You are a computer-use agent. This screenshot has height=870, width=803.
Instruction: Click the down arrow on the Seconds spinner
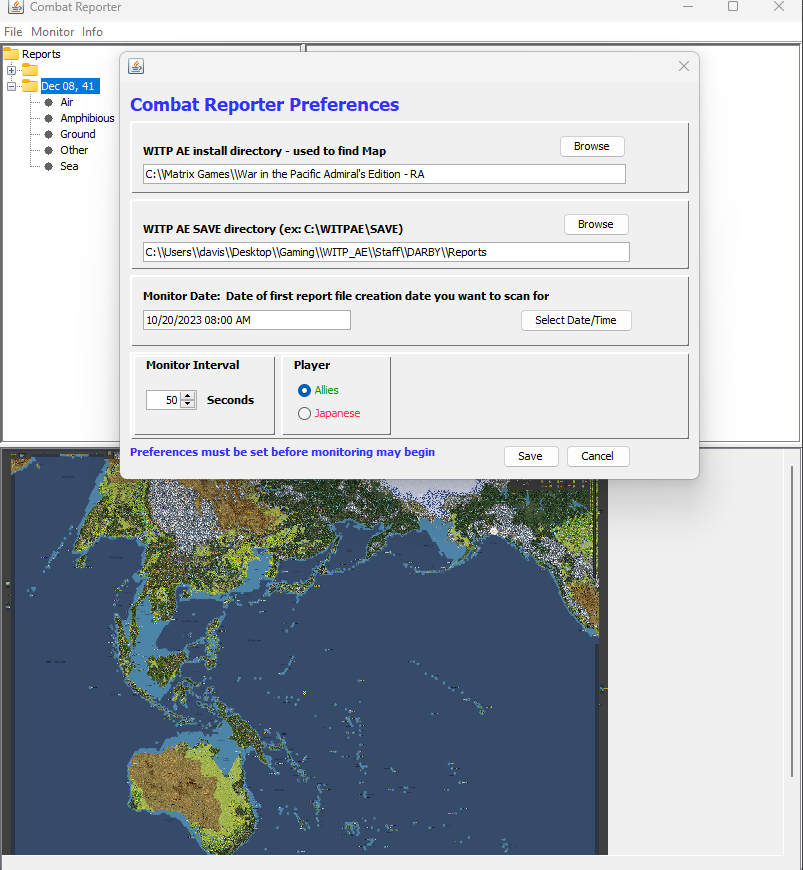[188, 404]
